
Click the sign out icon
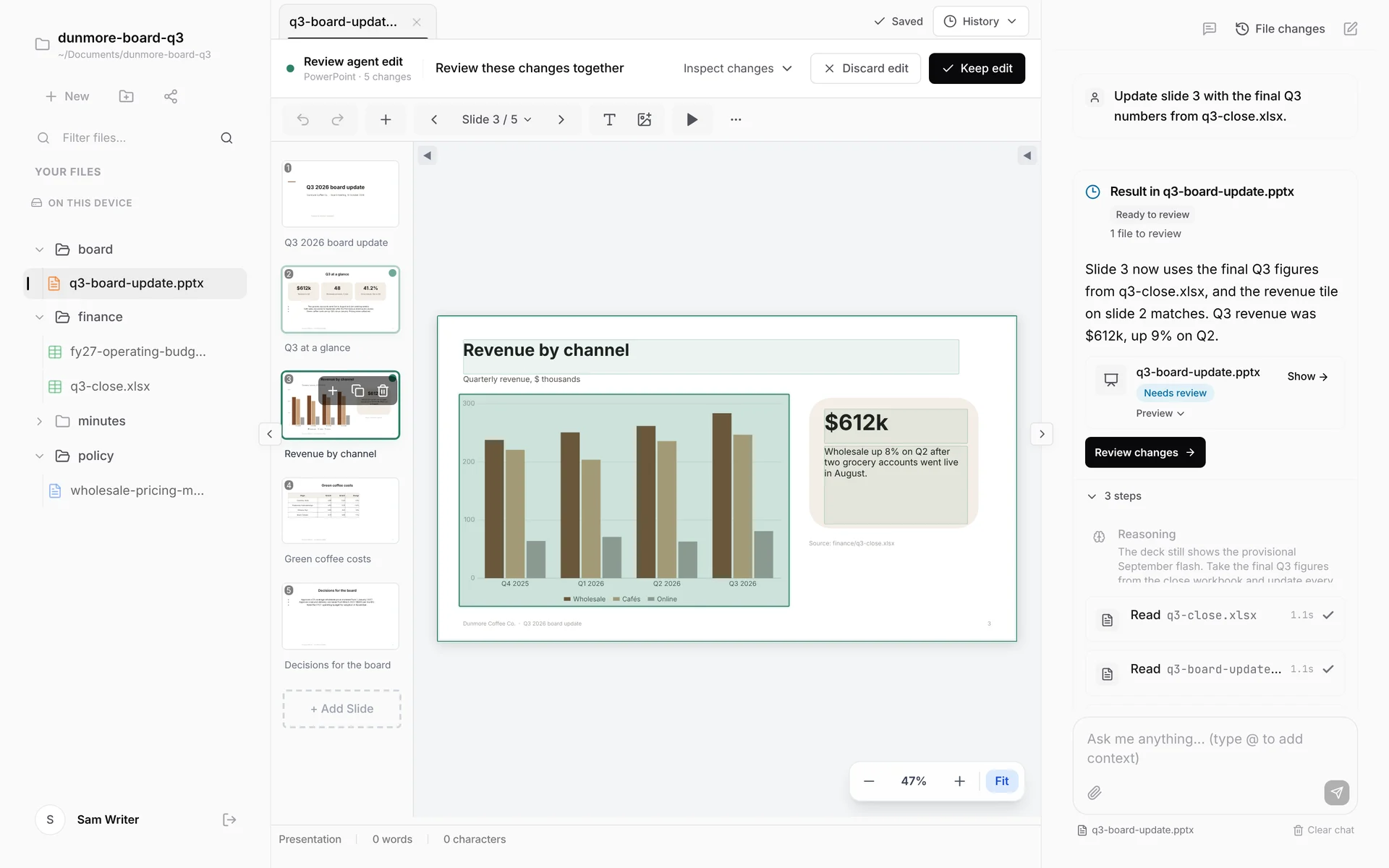pyautogui.click(x=229, y=820)
